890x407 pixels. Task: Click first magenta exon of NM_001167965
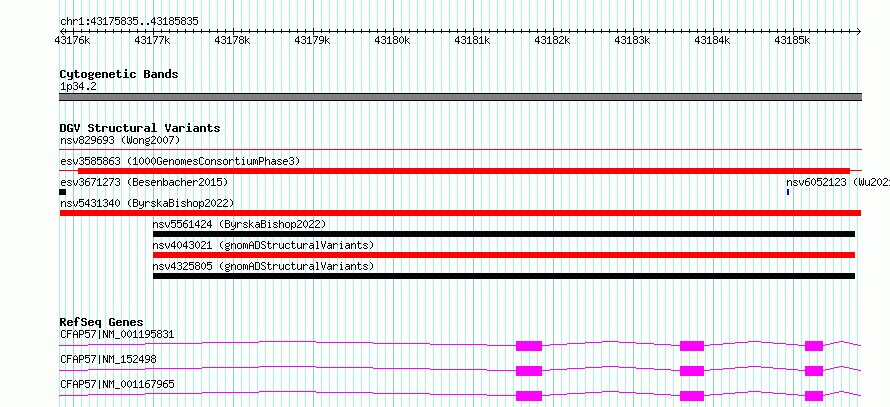pos(529,396)
